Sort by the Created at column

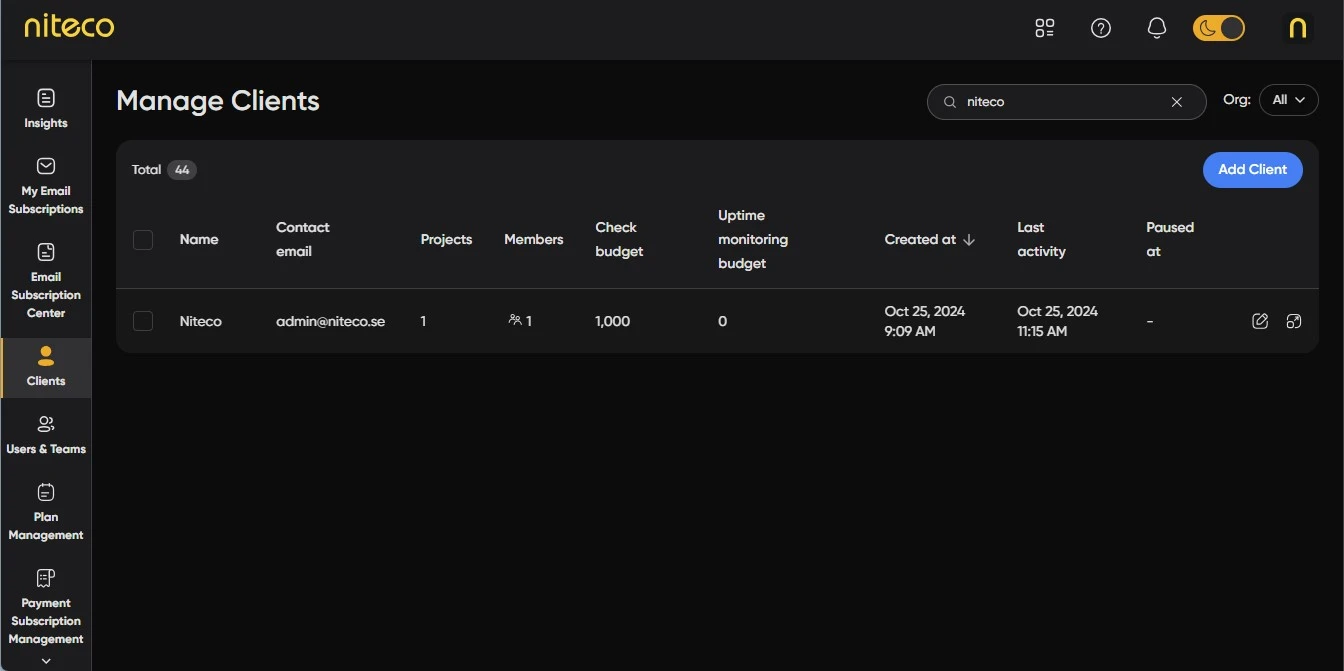point(929,240)
